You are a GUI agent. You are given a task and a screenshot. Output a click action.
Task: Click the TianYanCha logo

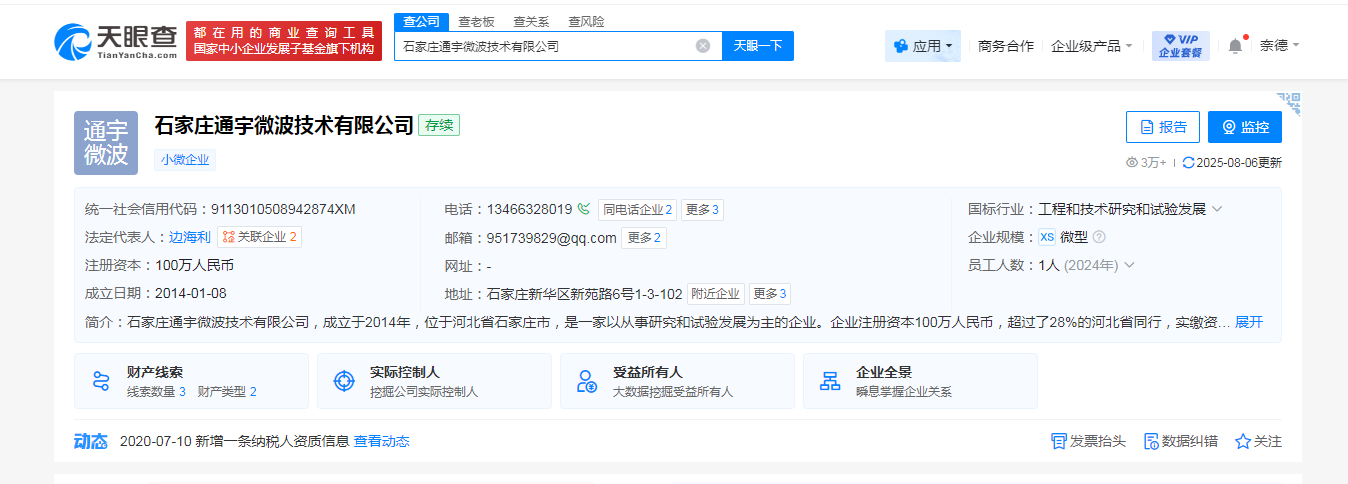click(115, 41)
